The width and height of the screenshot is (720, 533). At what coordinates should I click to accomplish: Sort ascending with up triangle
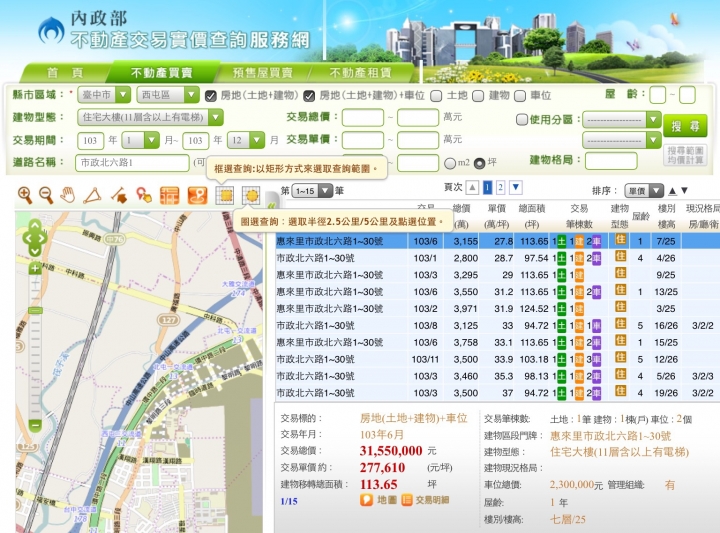(x=673, y=191)
